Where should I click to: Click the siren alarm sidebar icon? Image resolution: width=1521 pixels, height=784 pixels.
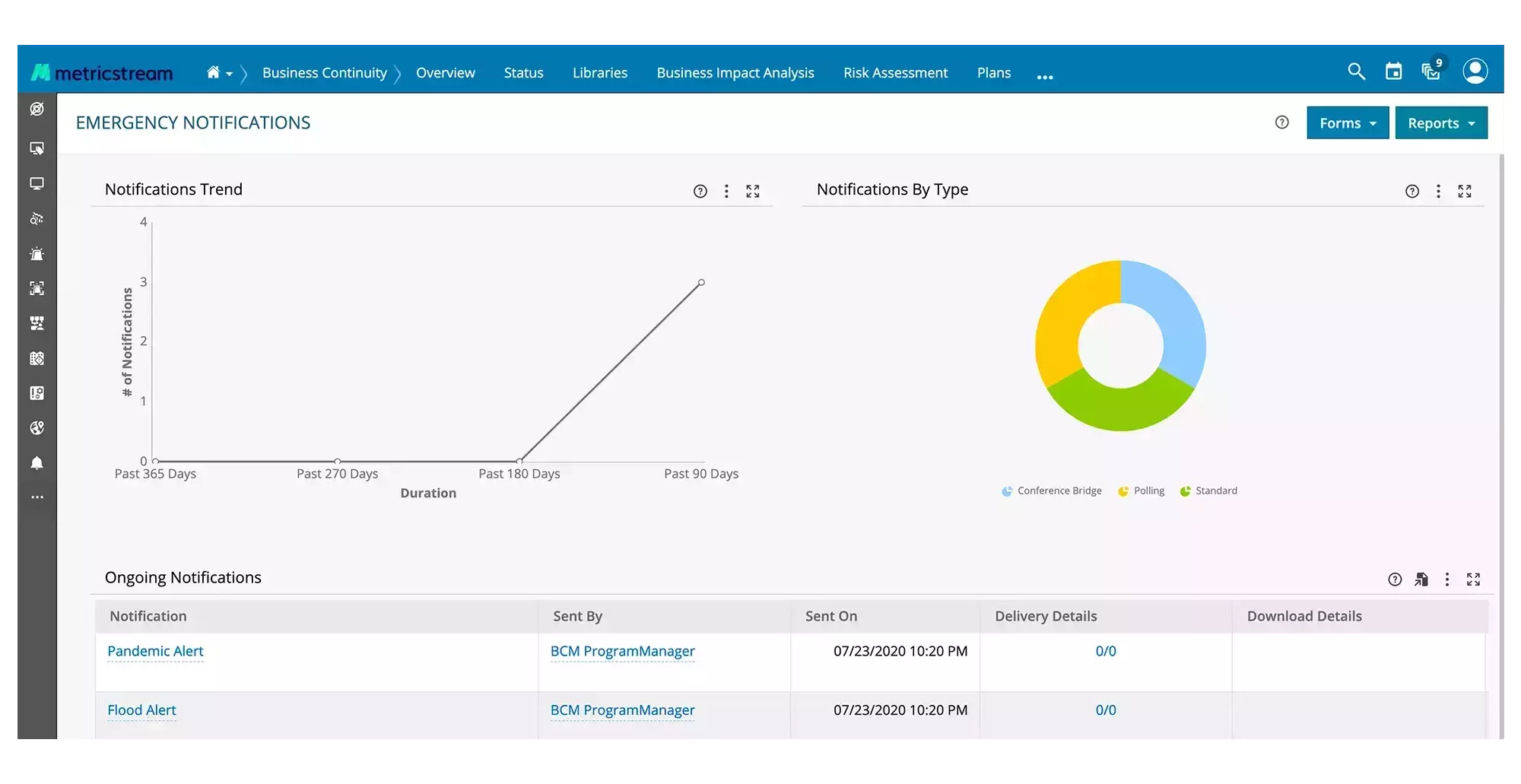pos(37,254)
